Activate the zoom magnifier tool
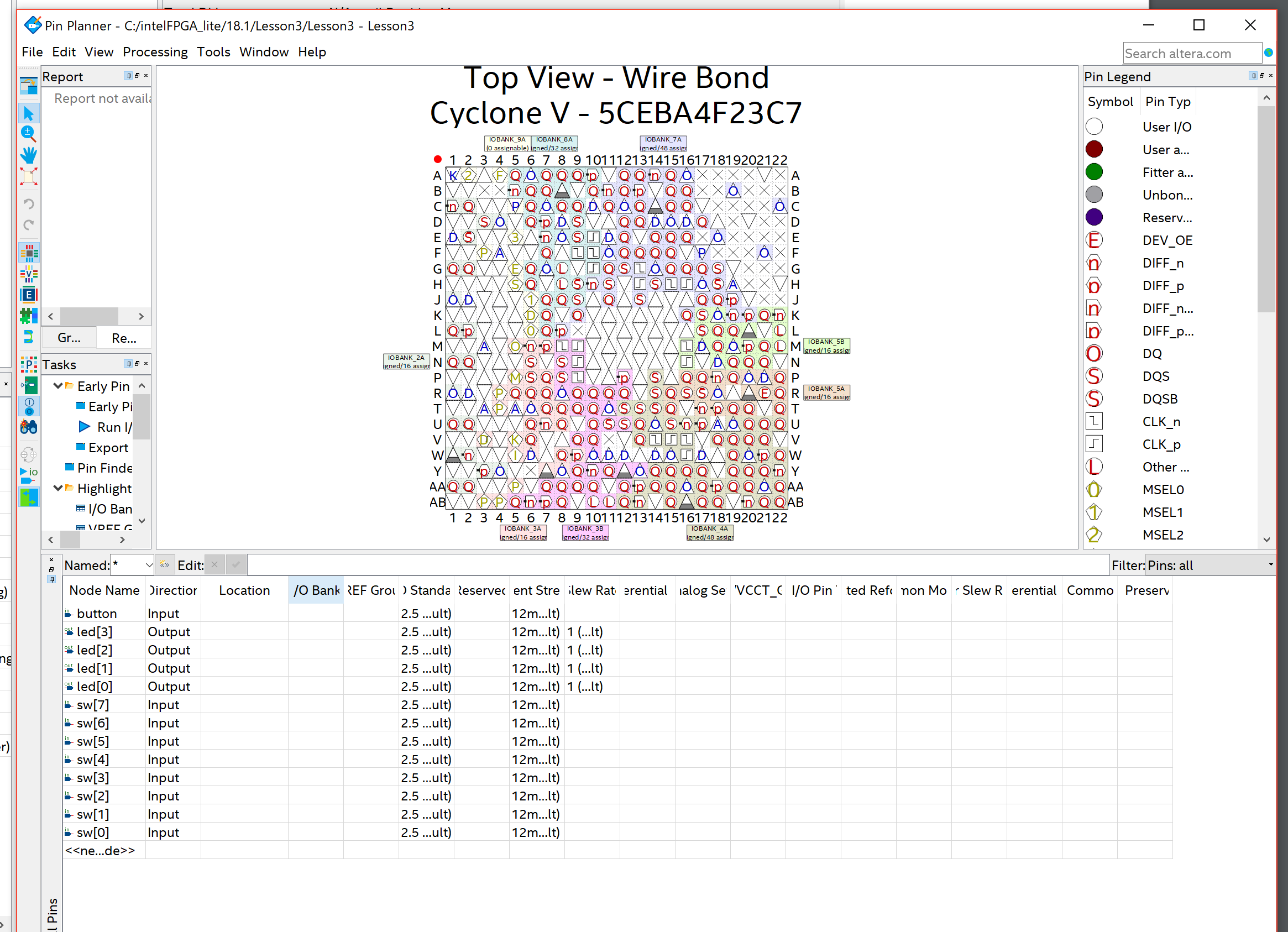This screenshot has height=932, width=1288. (x=28, y=134)
